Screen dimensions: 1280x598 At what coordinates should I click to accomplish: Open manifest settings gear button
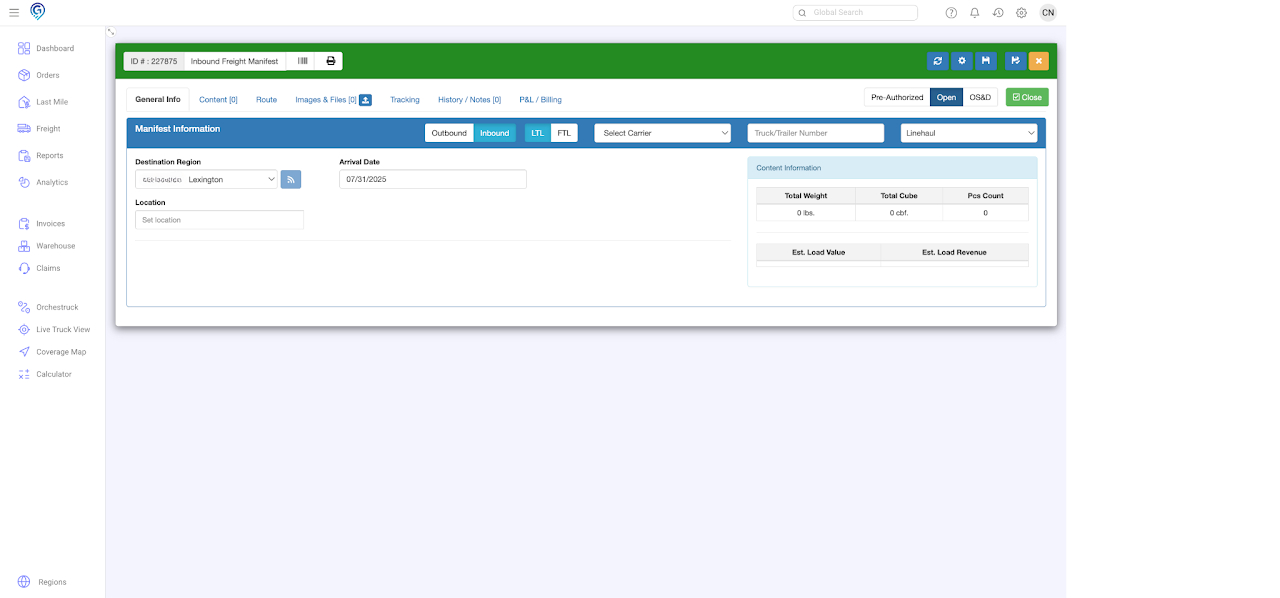(x=962, y=61)
